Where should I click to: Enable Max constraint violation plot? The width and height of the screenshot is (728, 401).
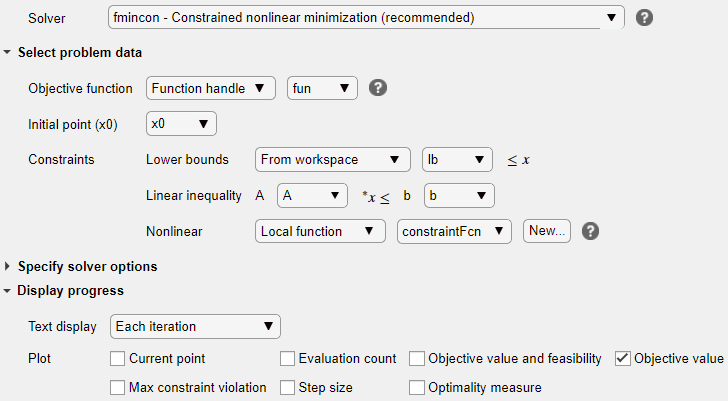[x=120, y=387]
